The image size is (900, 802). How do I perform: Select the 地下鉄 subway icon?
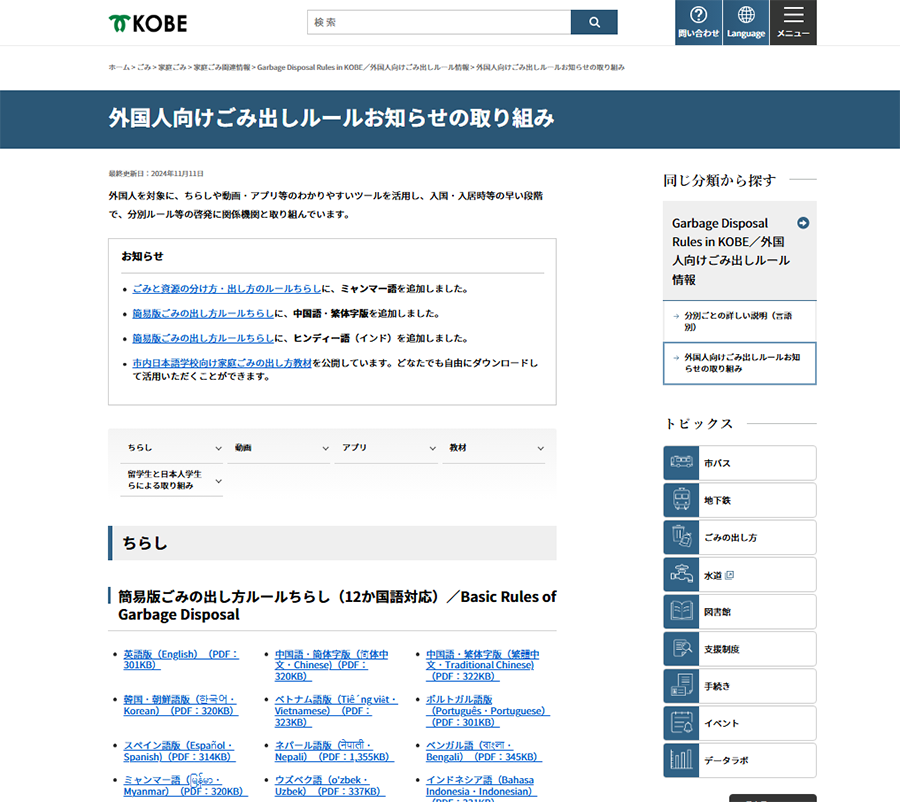click(x=681, y=500)
